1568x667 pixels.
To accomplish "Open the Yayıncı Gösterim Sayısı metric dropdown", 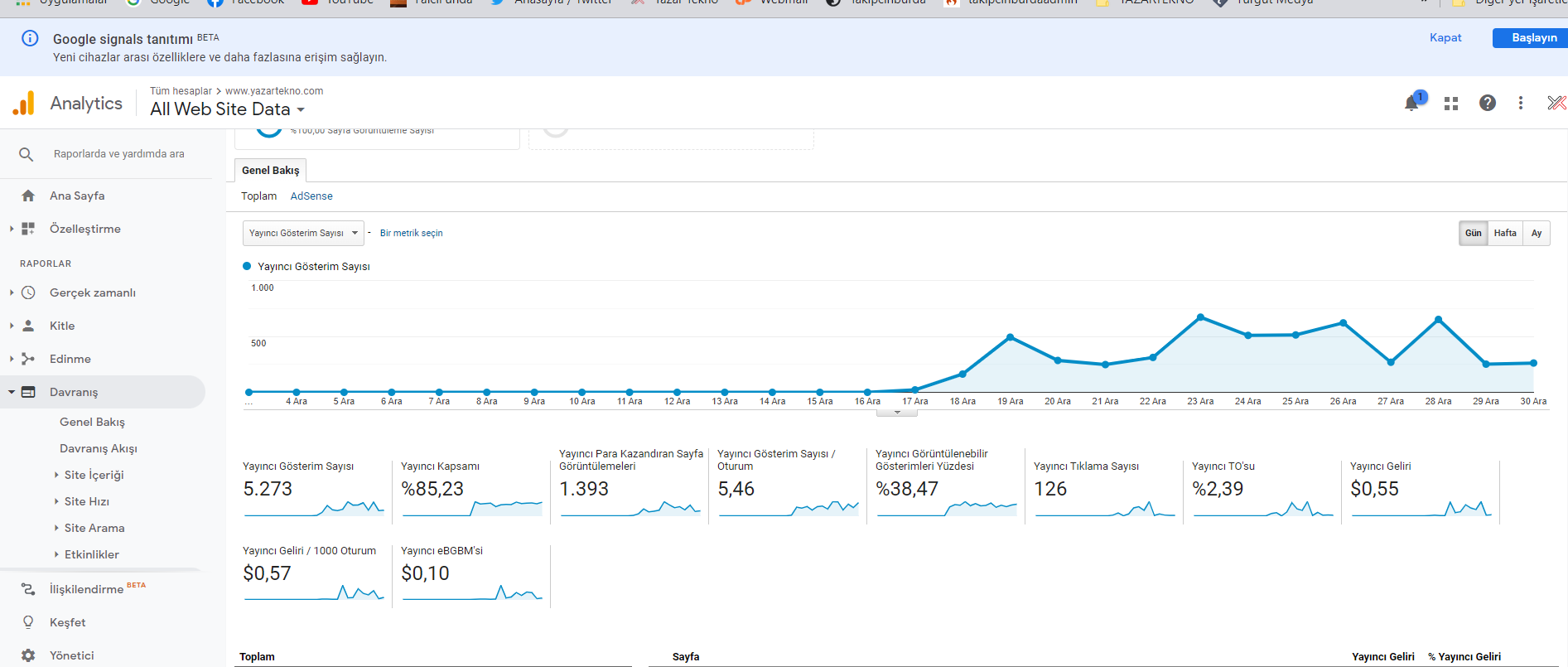I will (x=303, y=233).
